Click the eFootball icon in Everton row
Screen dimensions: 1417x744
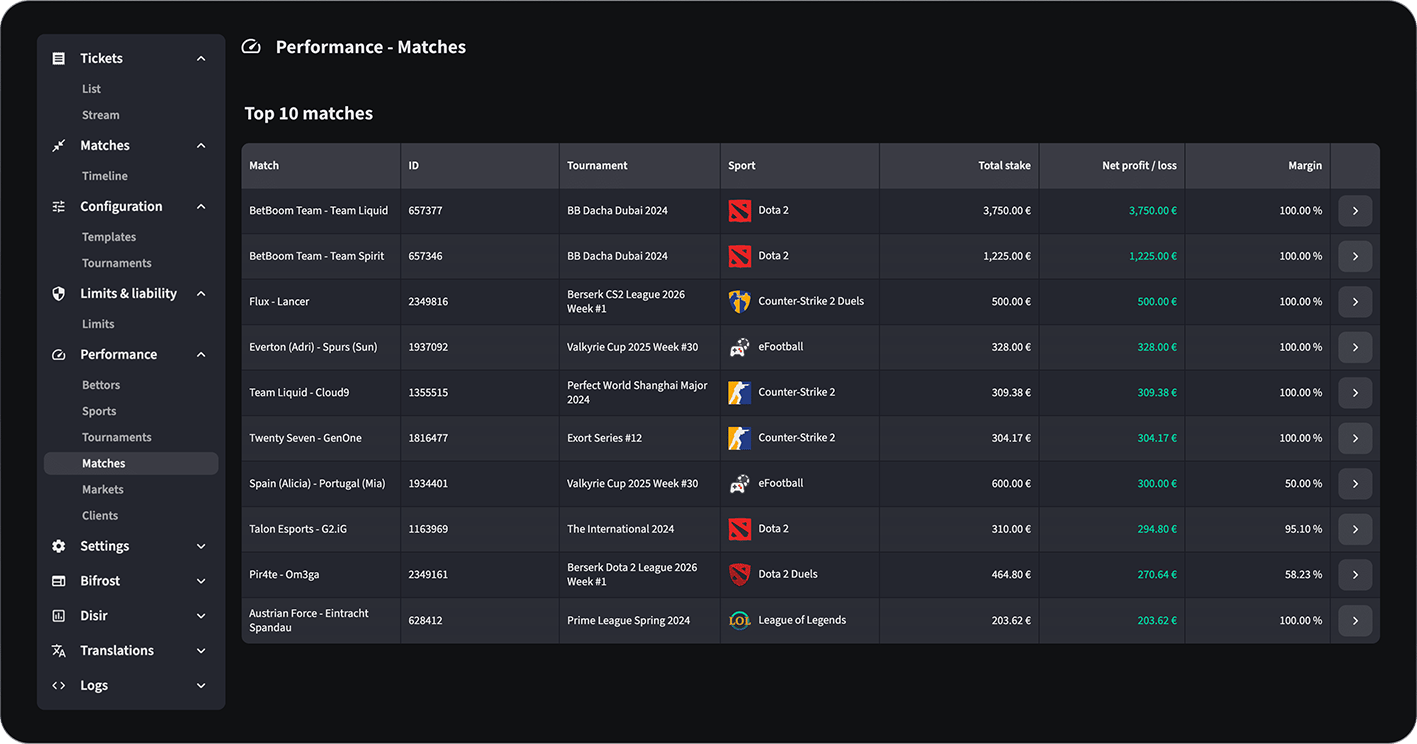739,347
